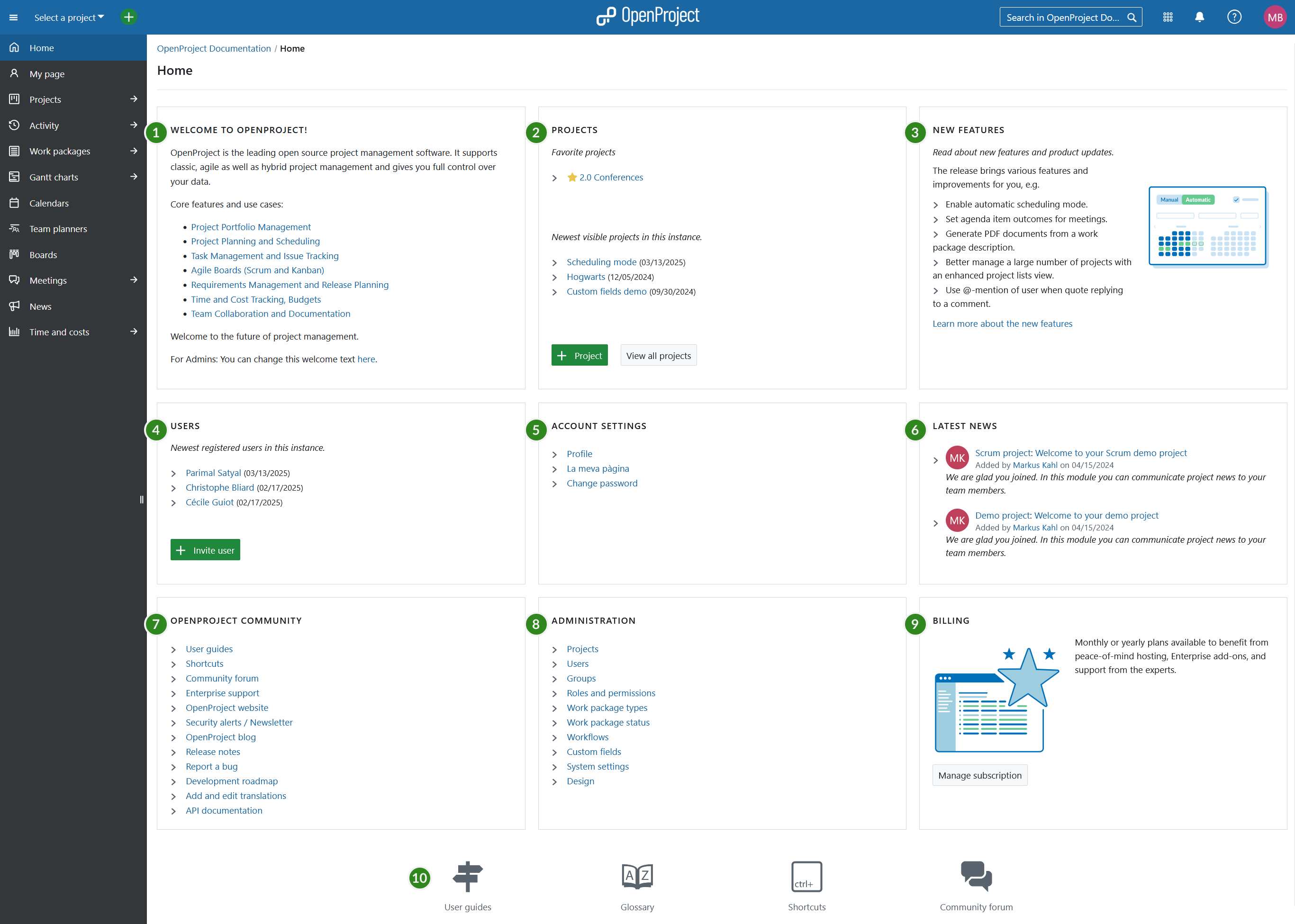This screenshot has height=924, width=1295.
Task: Click the search magnifier icon
Action: 1132,18
